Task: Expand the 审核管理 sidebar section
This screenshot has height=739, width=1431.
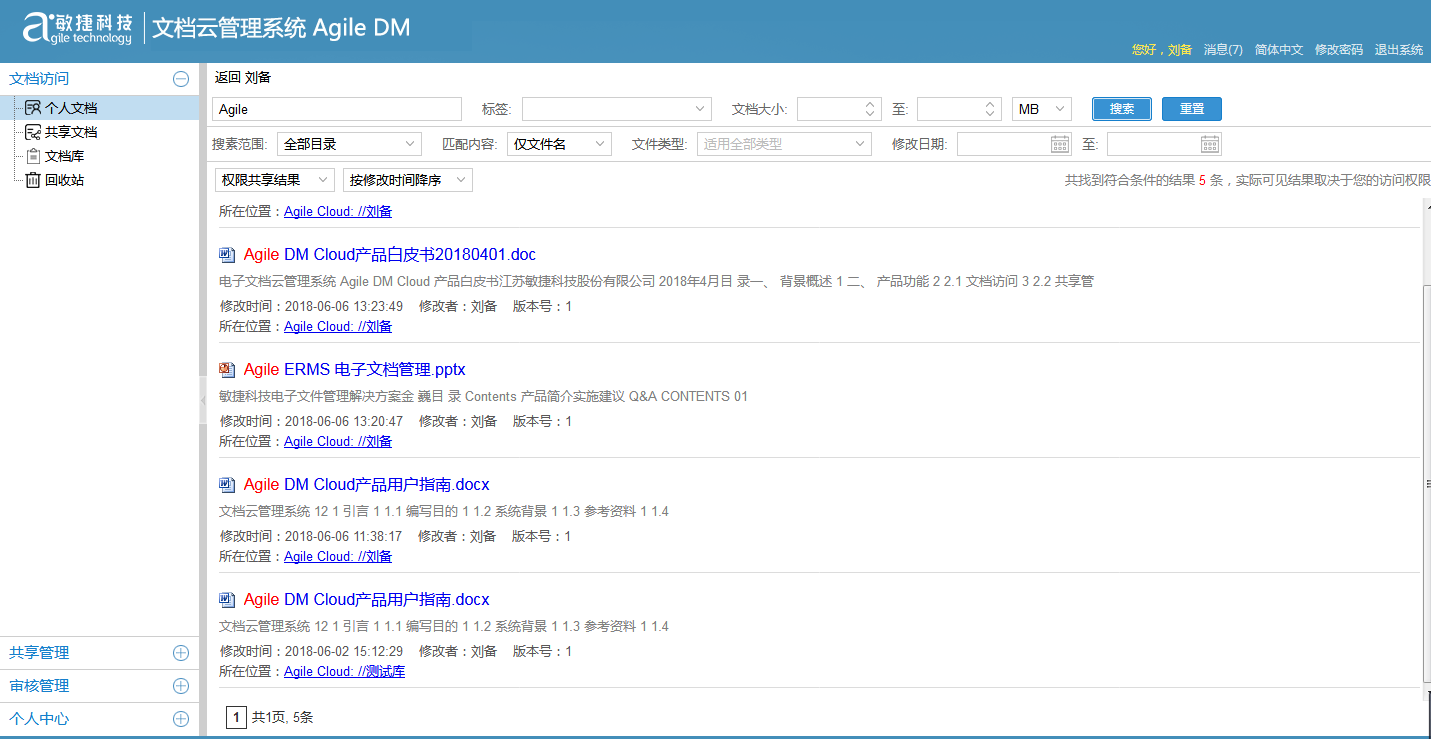Action: 181,686
